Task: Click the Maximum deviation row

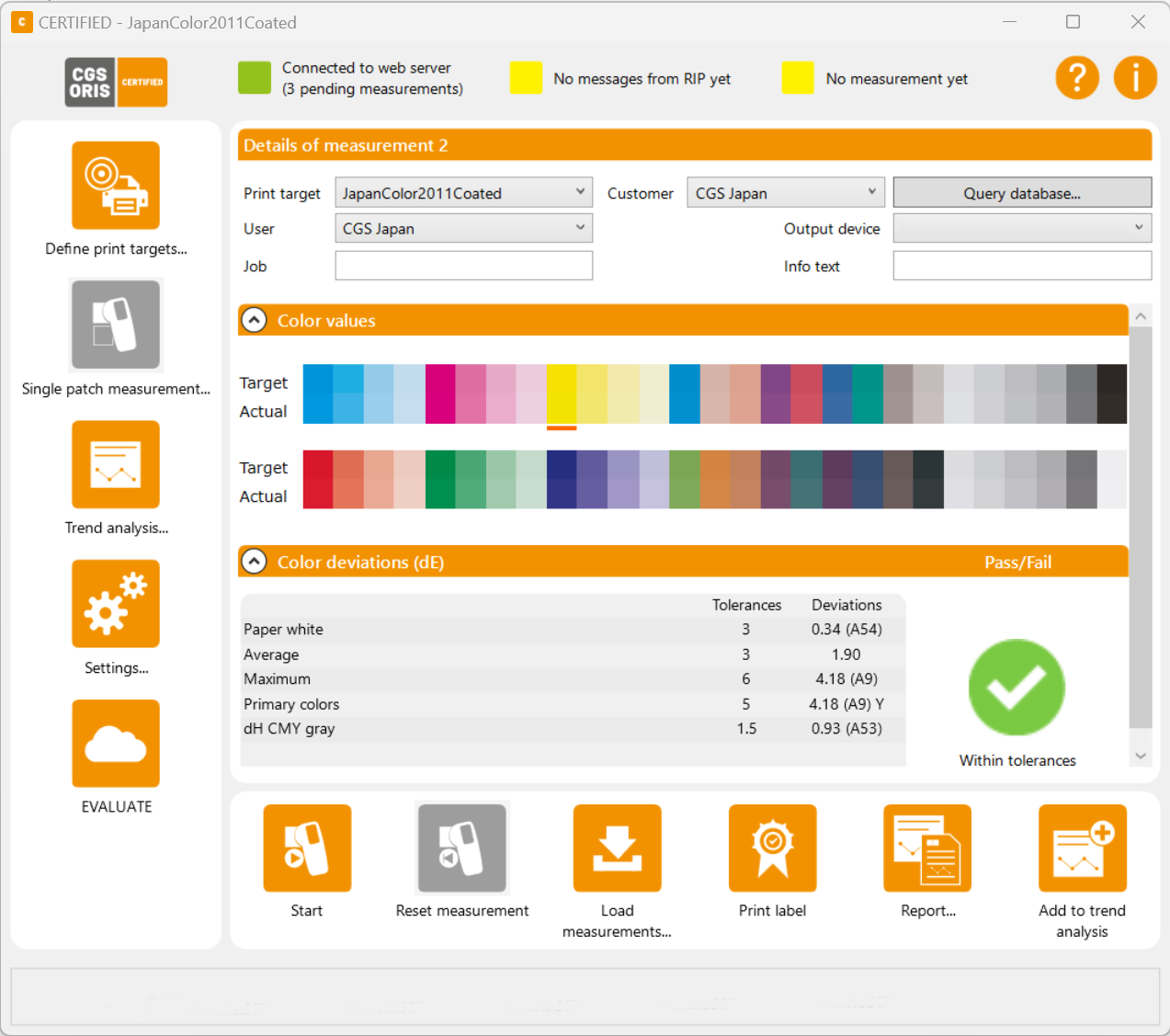Action: 574,679
